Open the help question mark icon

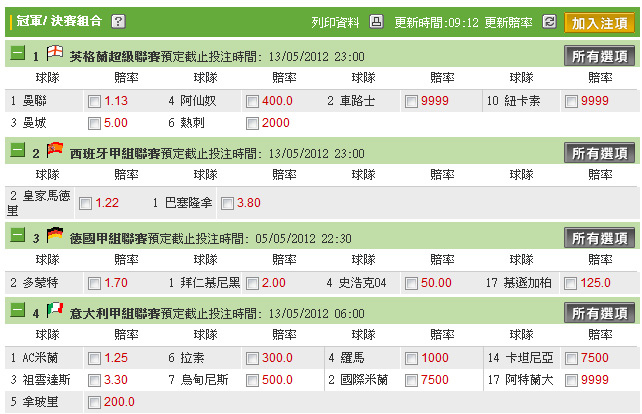pyautogui.click(x=118, y=21)
